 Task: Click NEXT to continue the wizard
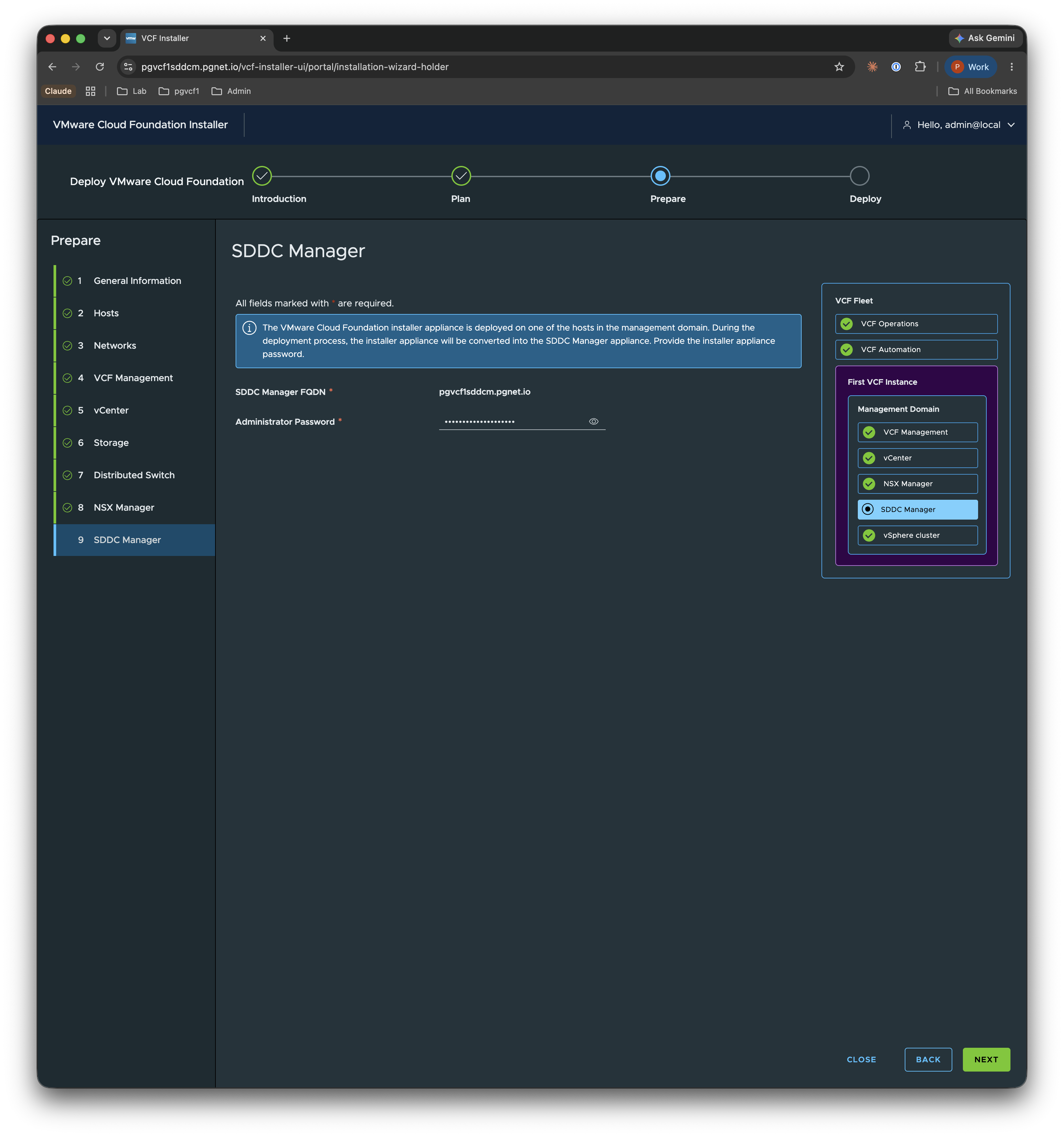[x=986, y=1059]
